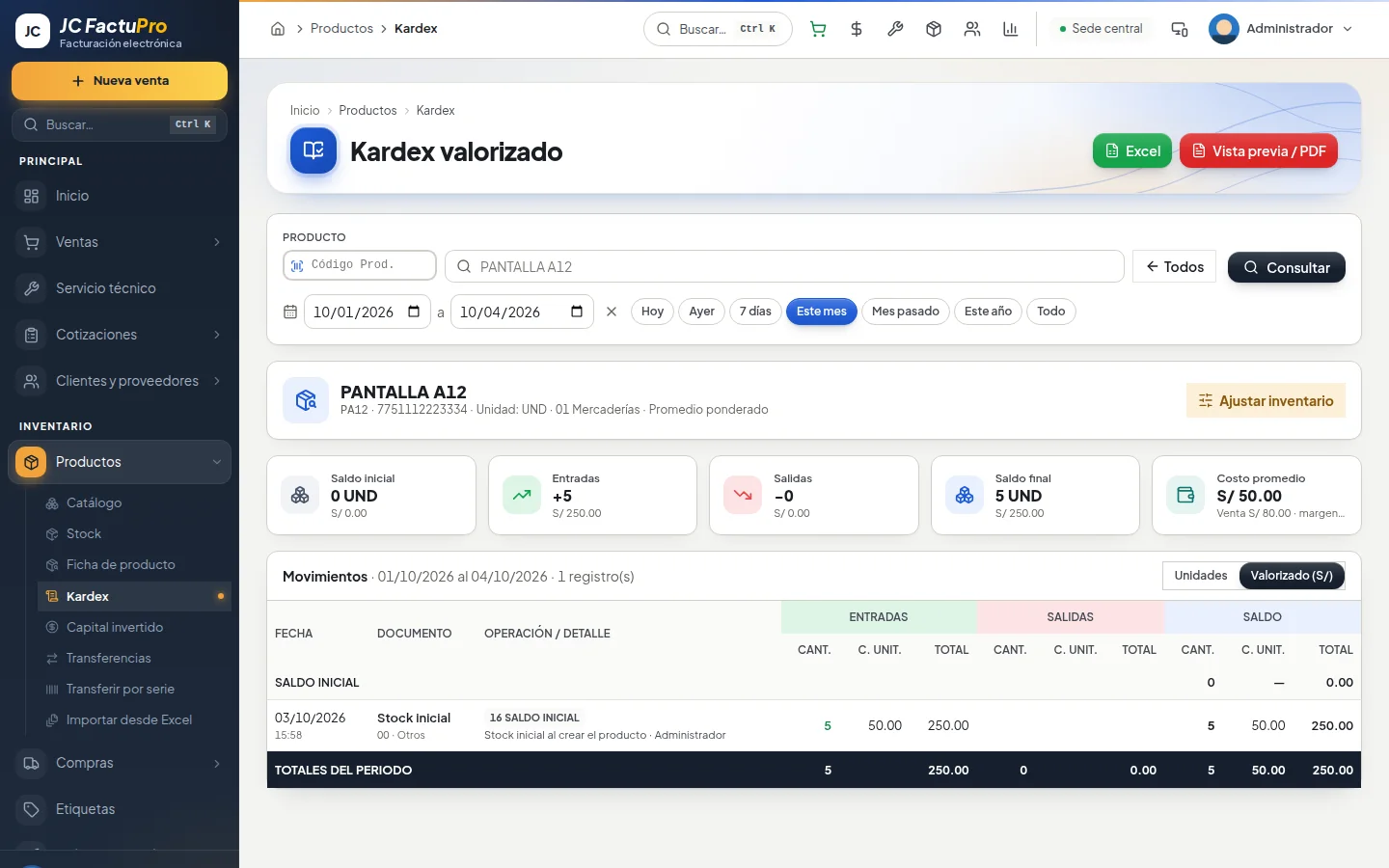Image resolution: width=1389 pixels, height=868 pixels.
Task: Open Importar desde Excel item
Action: [x=135, y=719]
